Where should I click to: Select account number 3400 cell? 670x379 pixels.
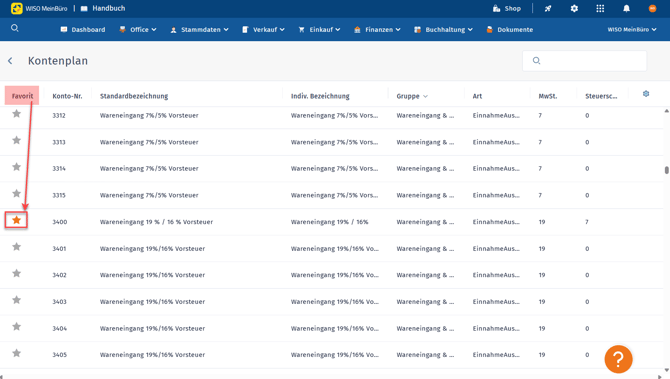pos(60,222)
